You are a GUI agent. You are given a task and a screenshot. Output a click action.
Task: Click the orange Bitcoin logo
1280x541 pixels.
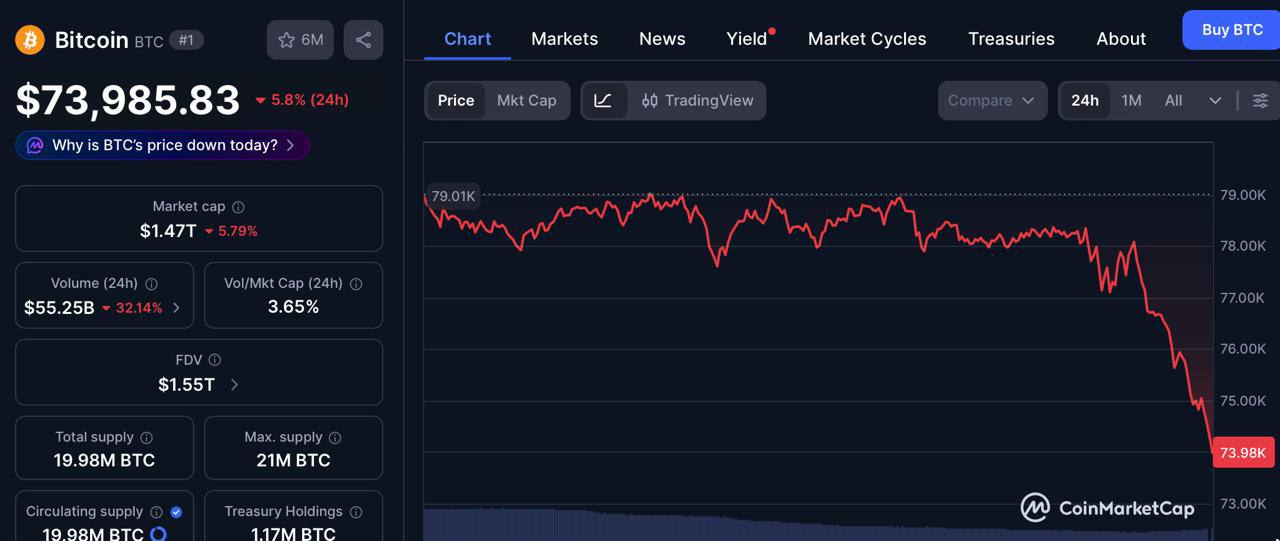30,40
